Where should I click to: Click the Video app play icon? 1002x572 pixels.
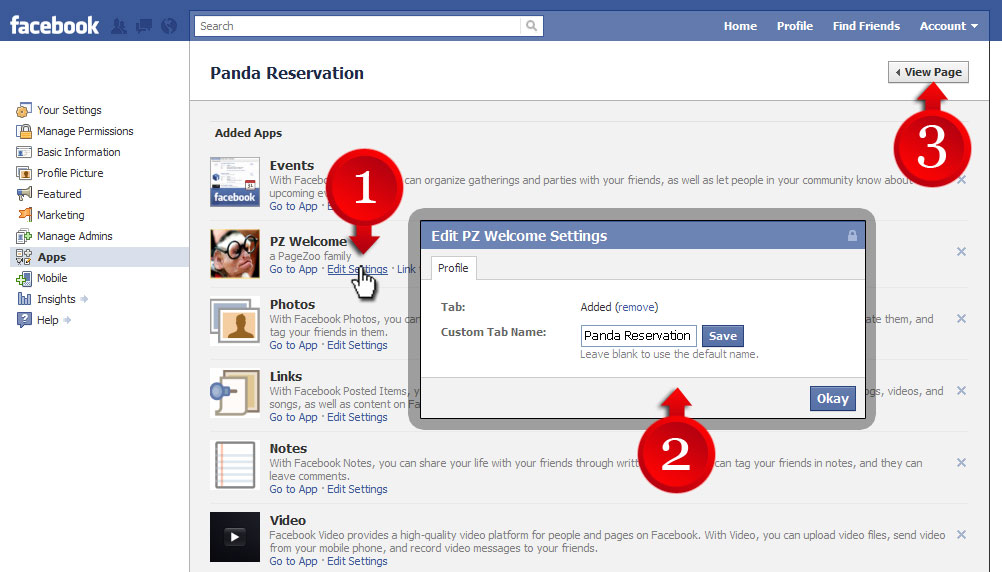pyautogui.click(x=235, y=537)
